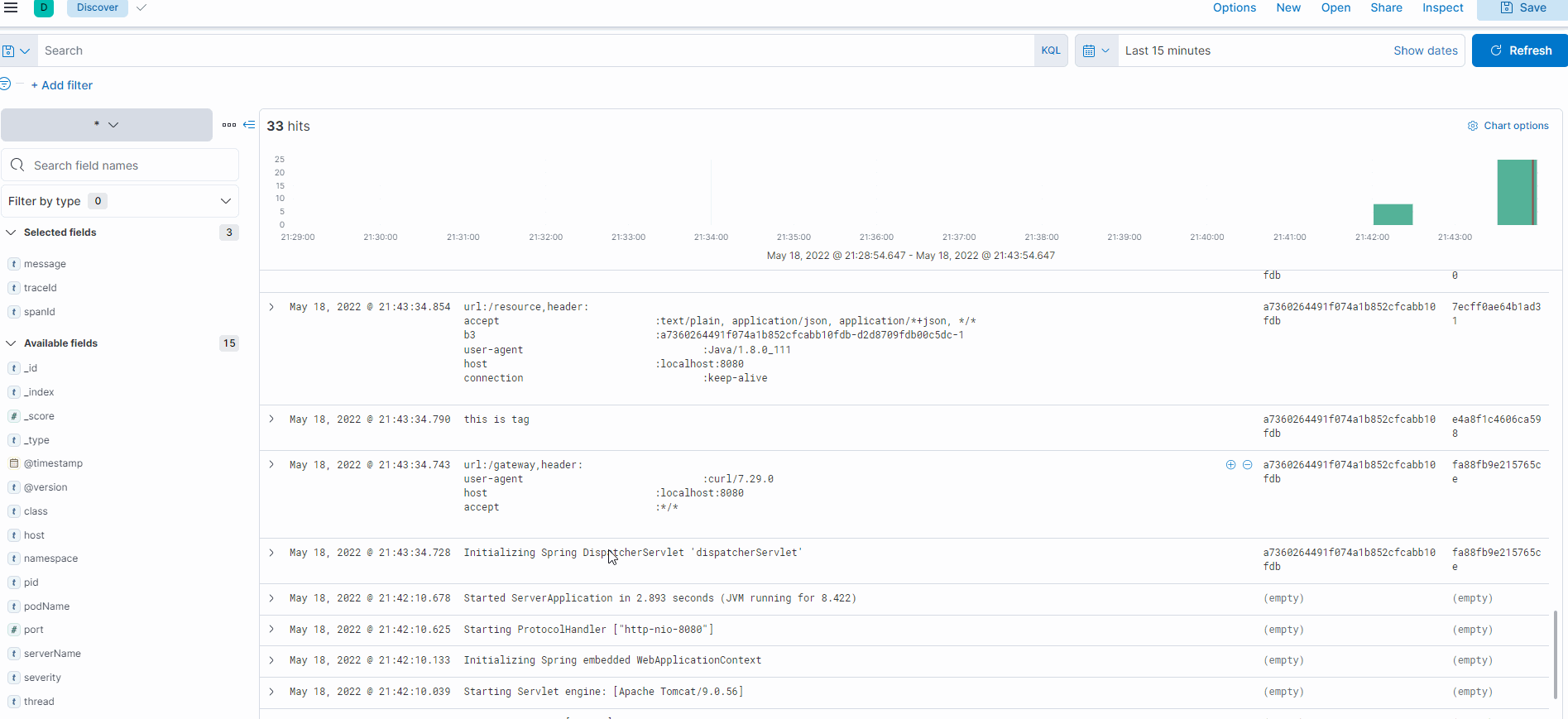Click New in the top menu
Image resolution: width=1568 pixels, height=719 pixels.
[1288, 7]
